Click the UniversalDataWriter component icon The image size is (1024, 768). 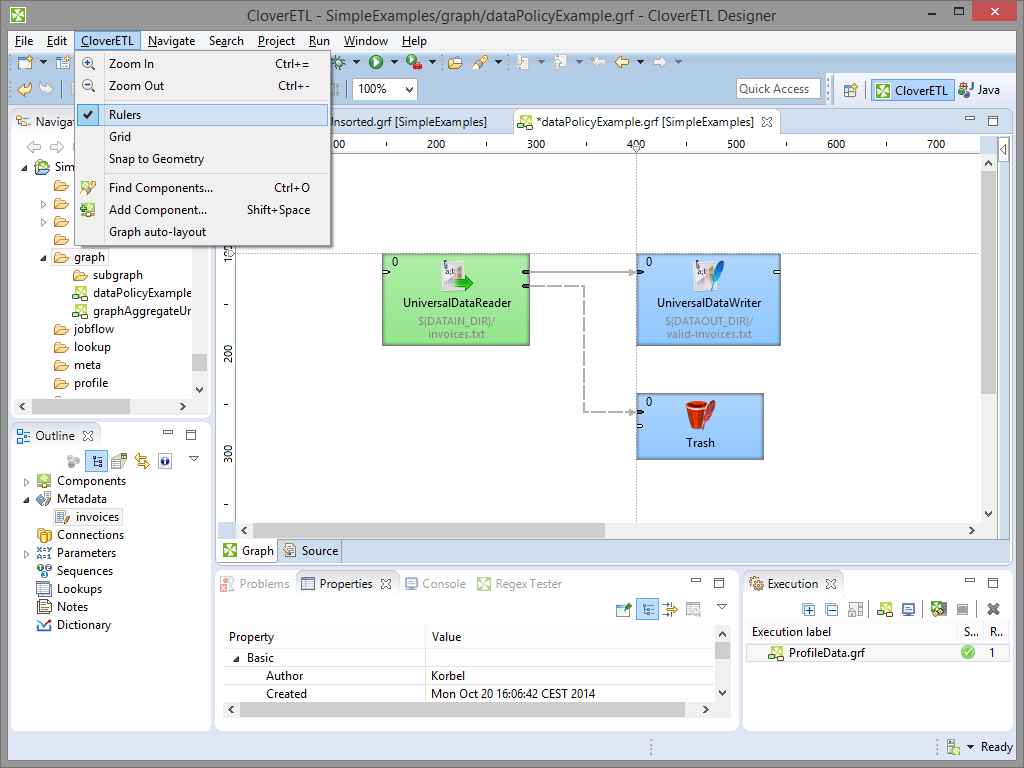pos(709,276)
